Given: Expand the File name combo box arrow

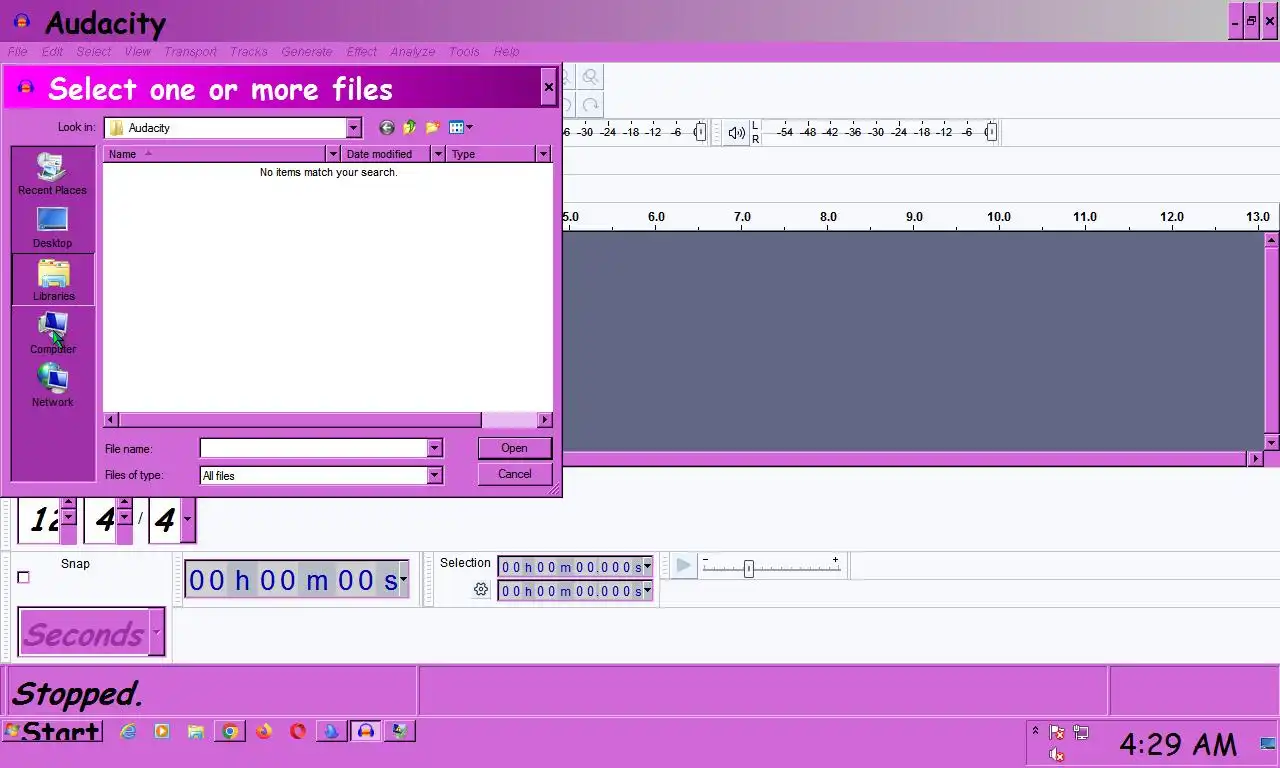Looking at the screenshot, I should point(435,448).
